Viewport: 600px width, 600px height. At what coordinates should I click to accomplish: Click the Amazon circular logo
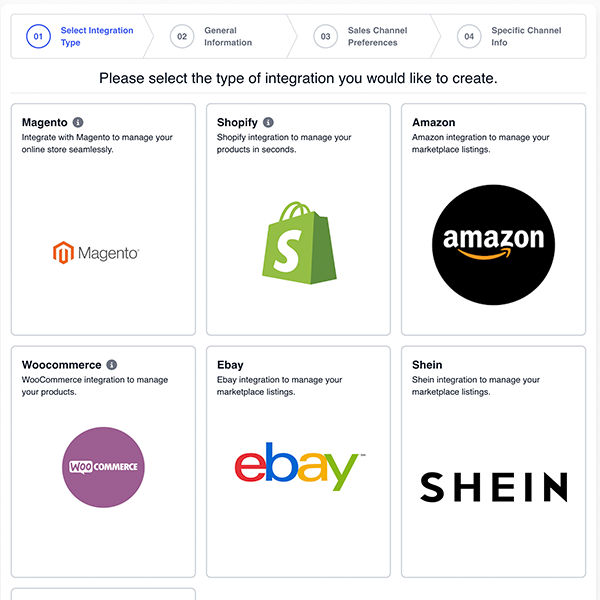tap(493, 242)
